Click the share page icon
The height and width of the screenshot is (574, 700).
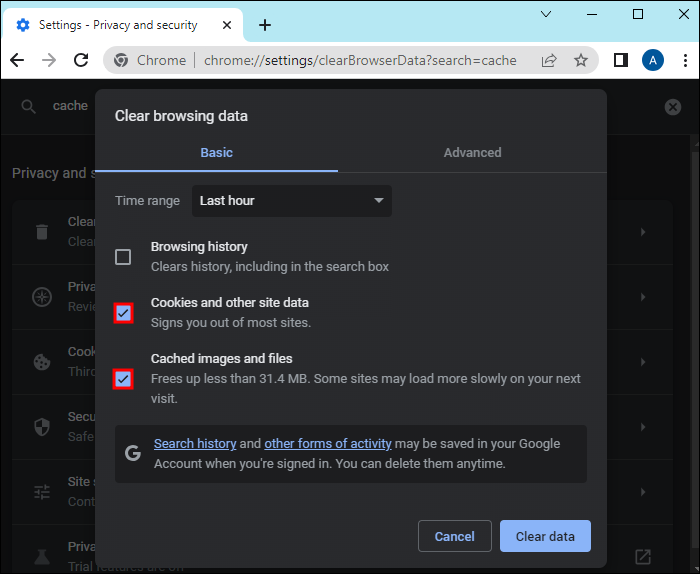click(549, 60)
